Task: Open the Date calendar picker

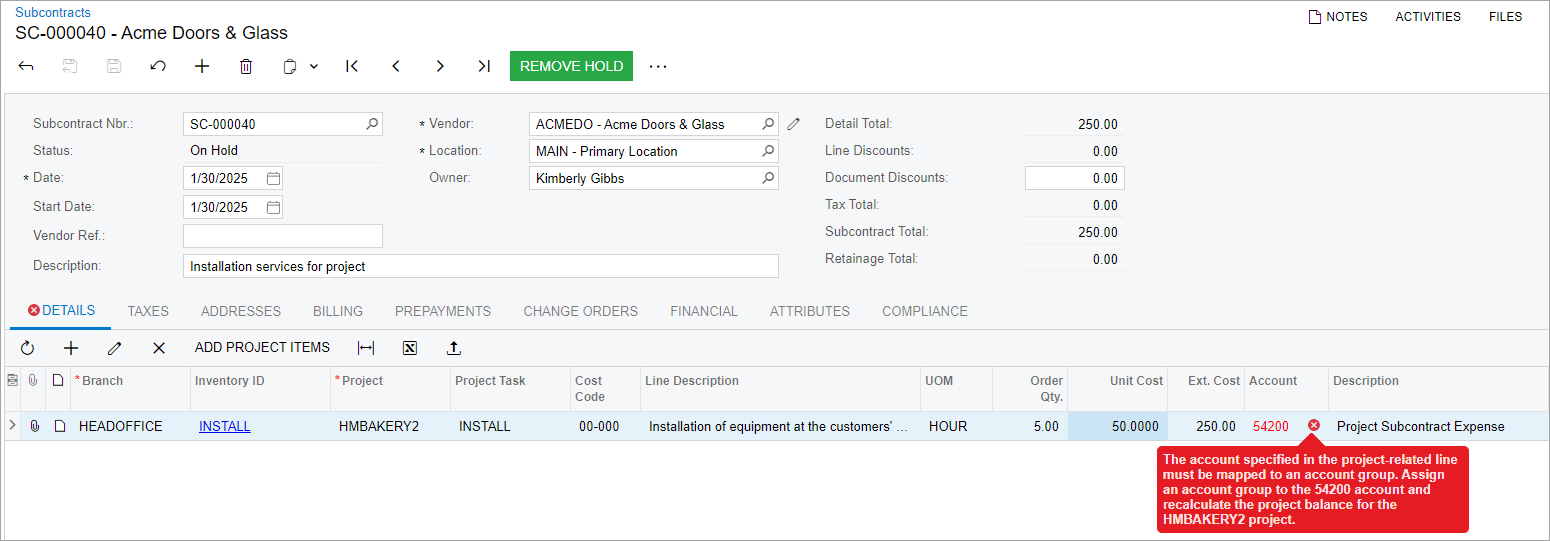Action: coord(273,179)
